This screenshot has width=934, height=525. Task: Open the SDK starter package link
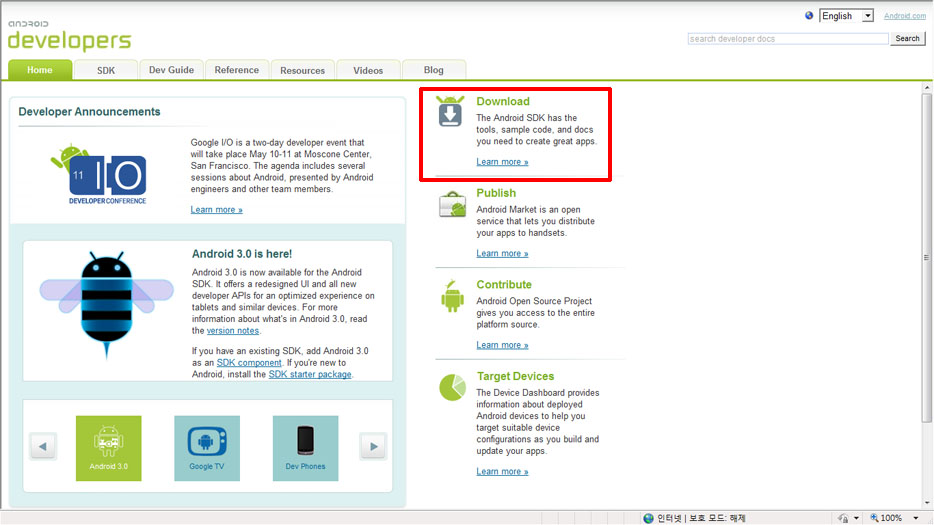pyautogui.click(x=310, y=374)
